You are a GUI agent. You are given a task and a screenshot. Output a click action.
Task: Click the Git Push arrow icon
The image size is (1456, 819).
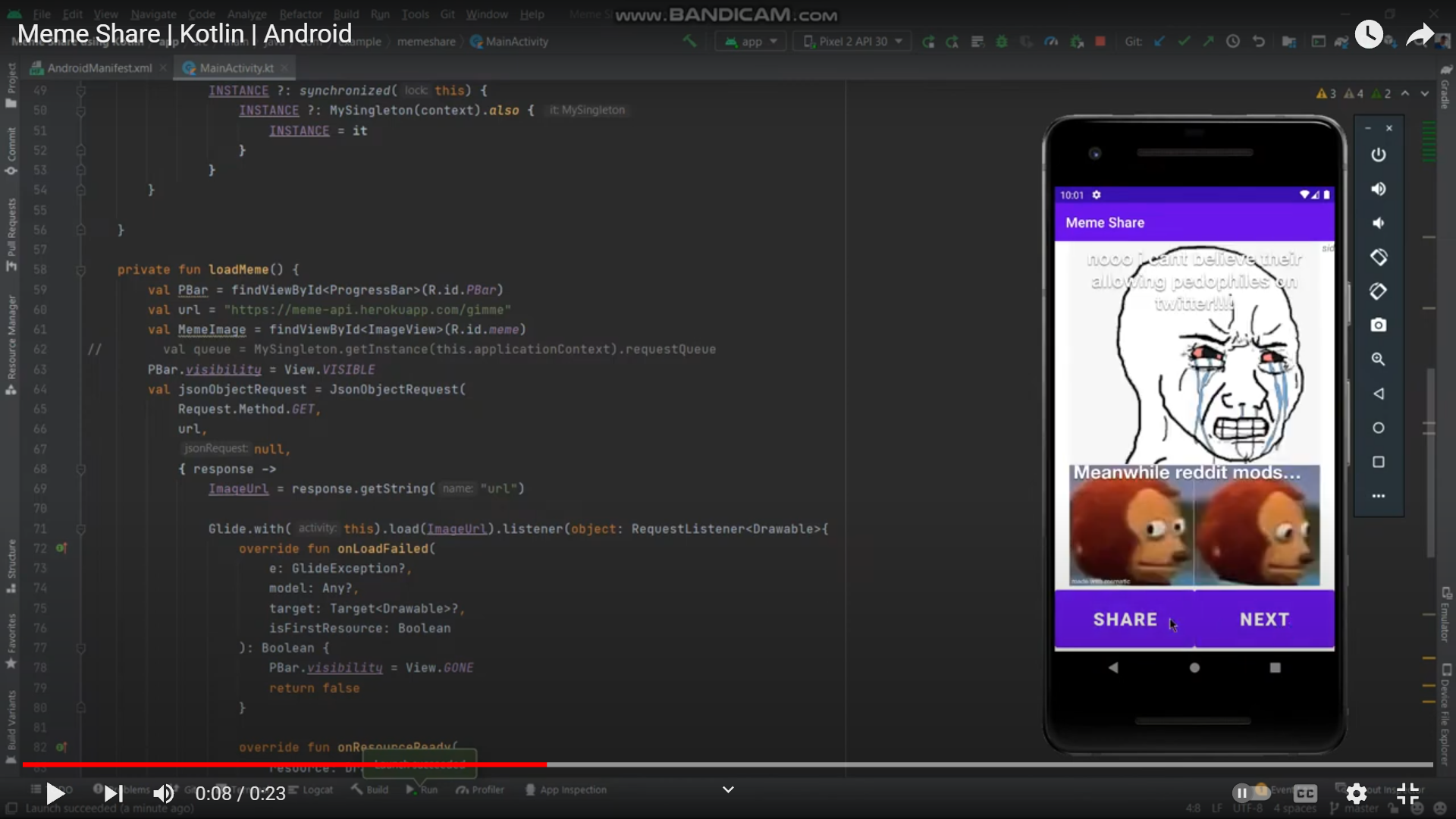click(x=1208, y=42)
